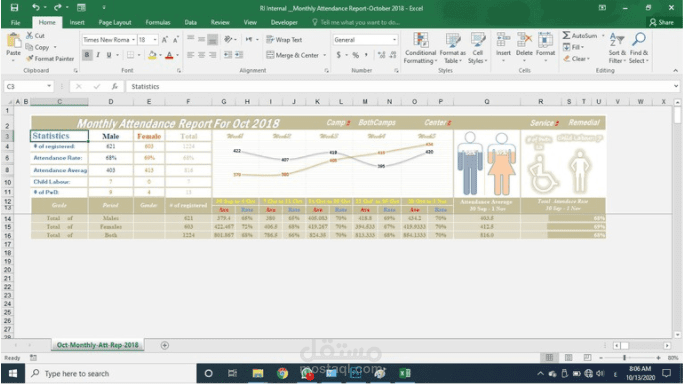Click the Format Painter brush
Screen dimensions: 683x384
(x=30, y=58)
